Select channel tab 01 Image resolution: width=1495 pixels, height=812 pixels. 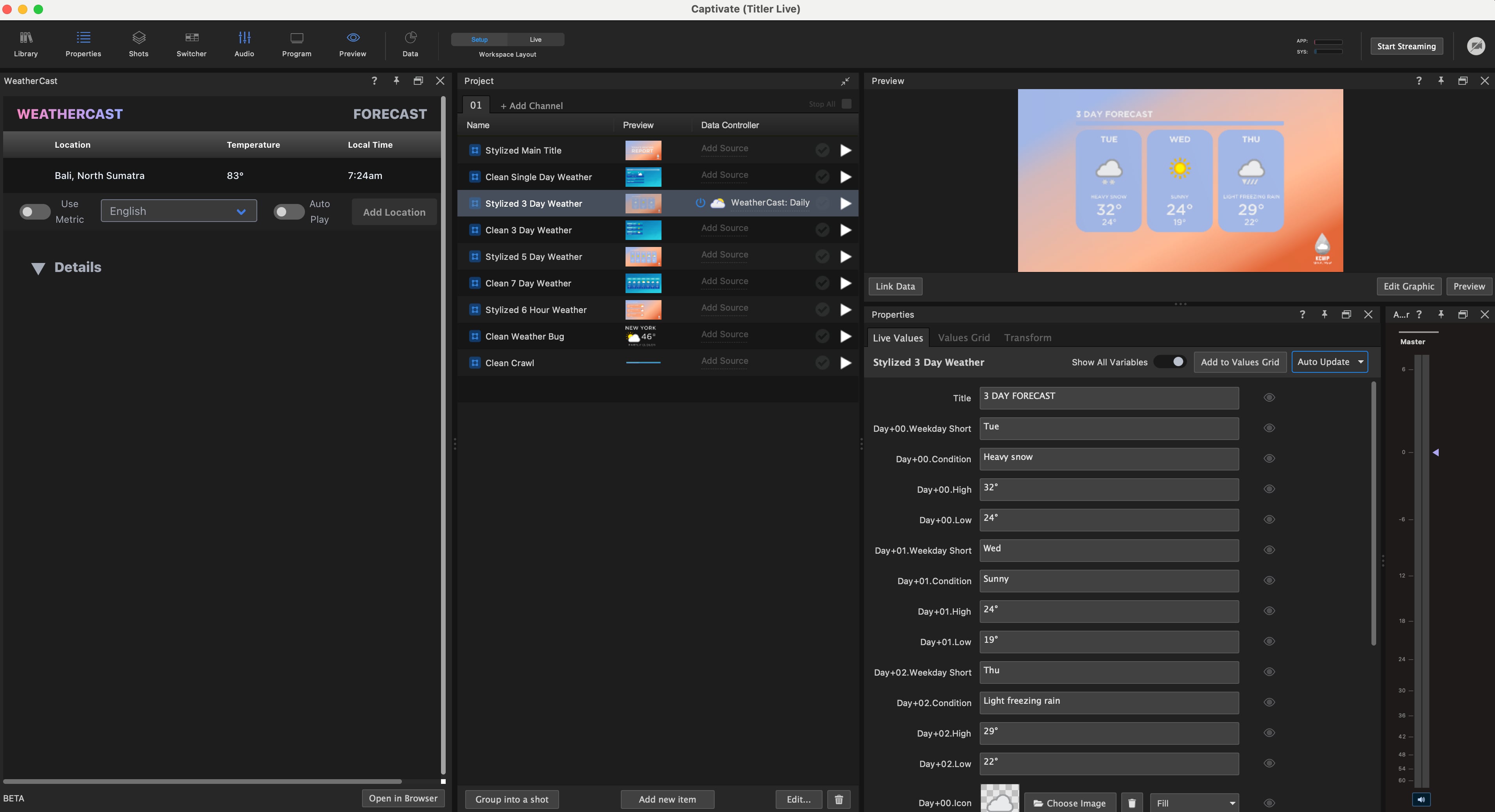(476, 105)
